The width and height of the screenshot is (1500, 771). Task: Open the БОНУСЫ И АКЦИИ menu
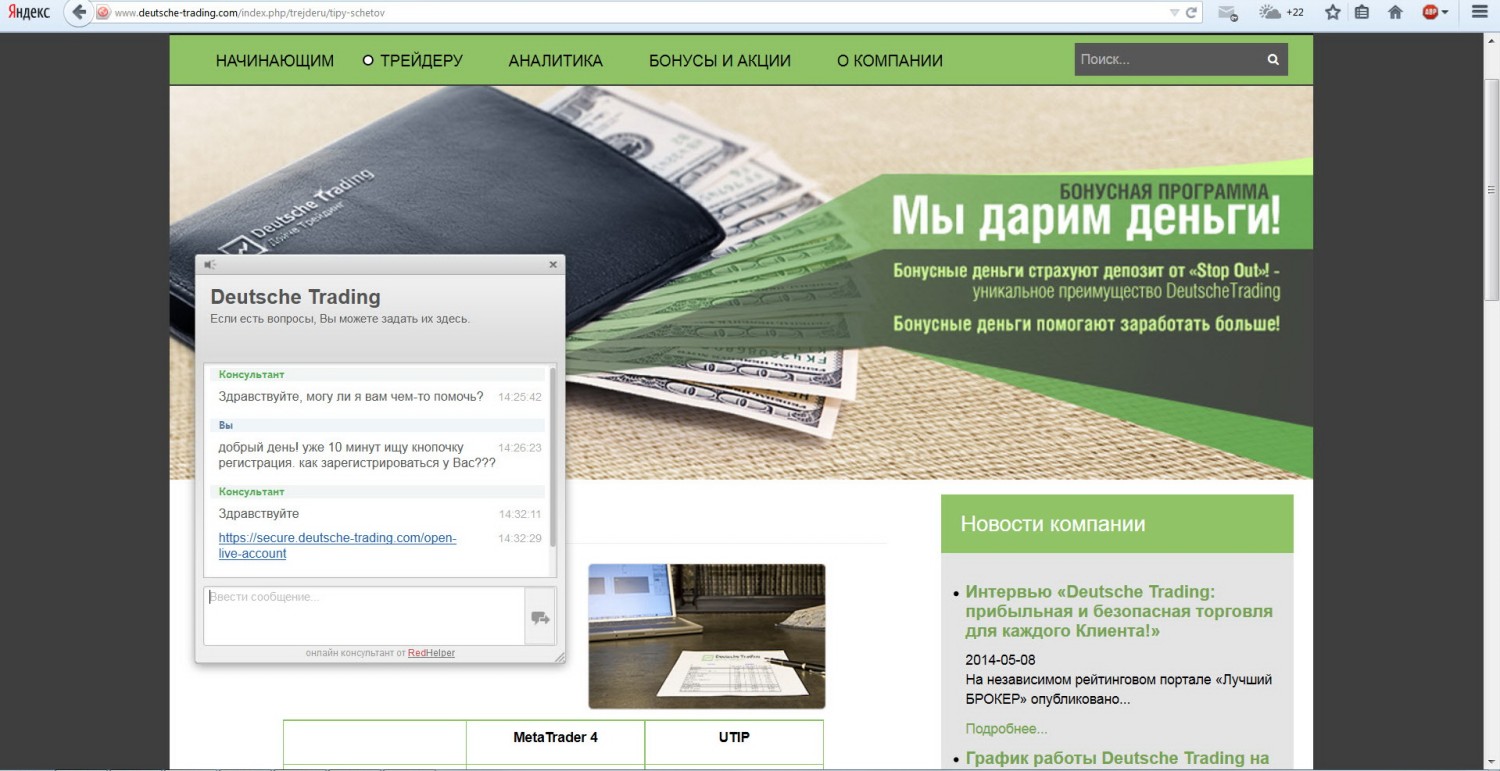point(720,60)
